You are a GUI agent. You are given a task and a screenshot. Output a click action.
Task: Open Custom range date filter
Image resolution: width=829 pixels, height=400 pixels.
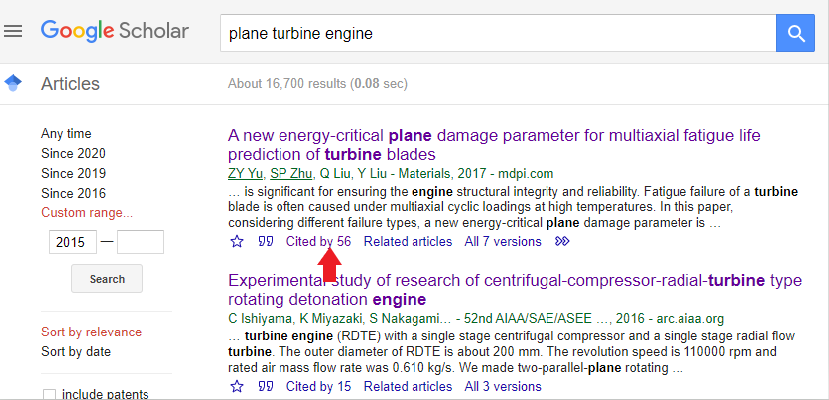coord(87,213)
